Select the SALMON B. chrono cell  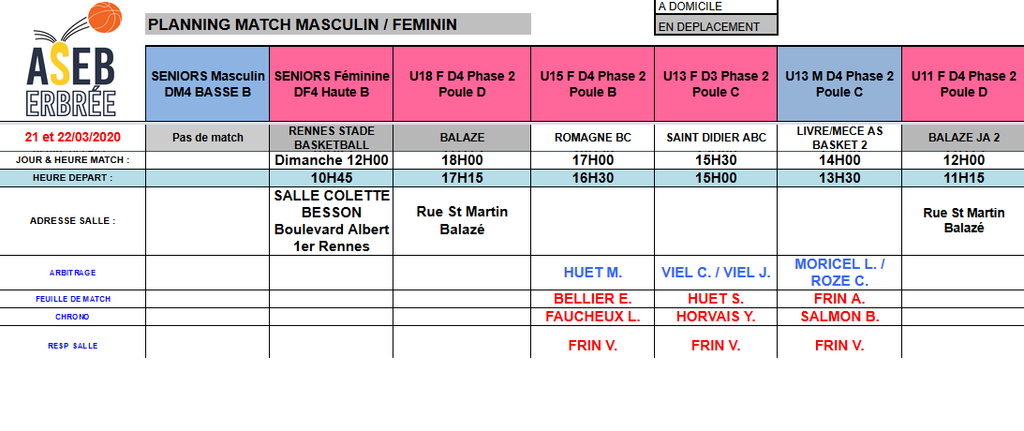coord(839,316)
